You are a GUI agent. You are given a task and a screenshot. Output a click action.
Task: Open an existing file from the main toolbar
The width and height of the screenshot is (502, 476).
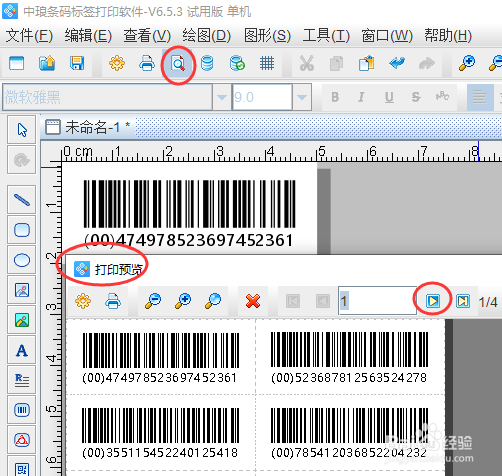click(47, 63)
